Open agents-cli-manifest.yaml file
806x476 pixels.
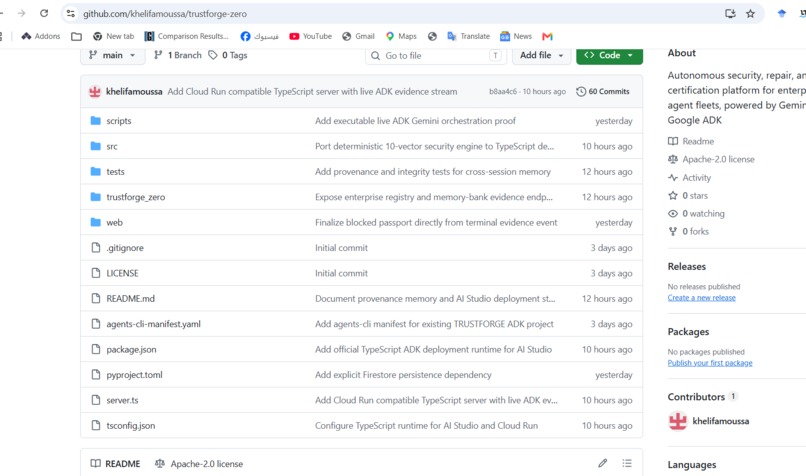tap(154, 324)
